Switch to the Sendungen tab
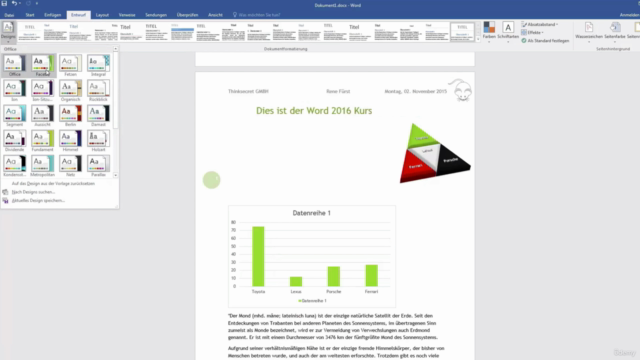 click(x=156, y=15)
